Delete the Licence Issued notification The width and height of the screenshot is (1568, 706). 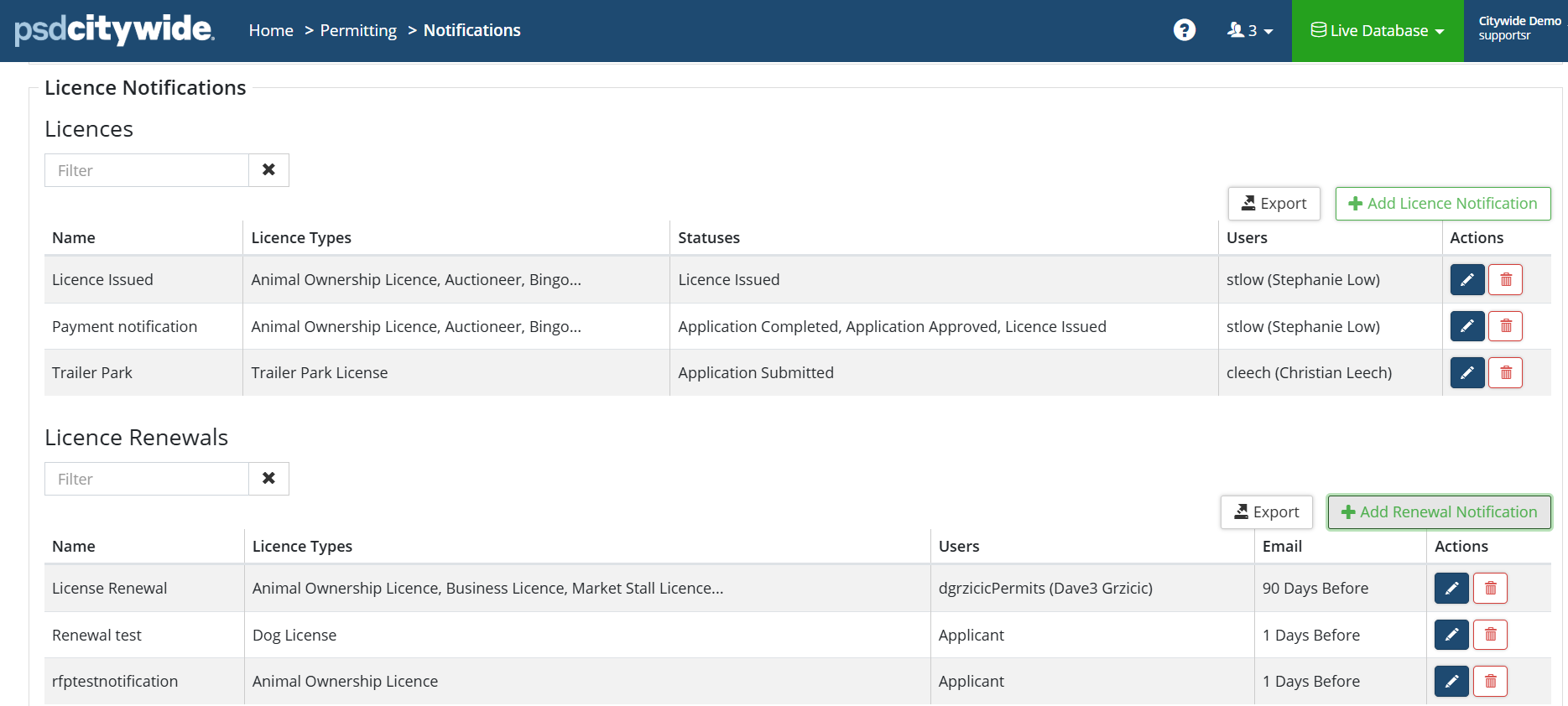pyautogui.click(x=1506, y=280)
